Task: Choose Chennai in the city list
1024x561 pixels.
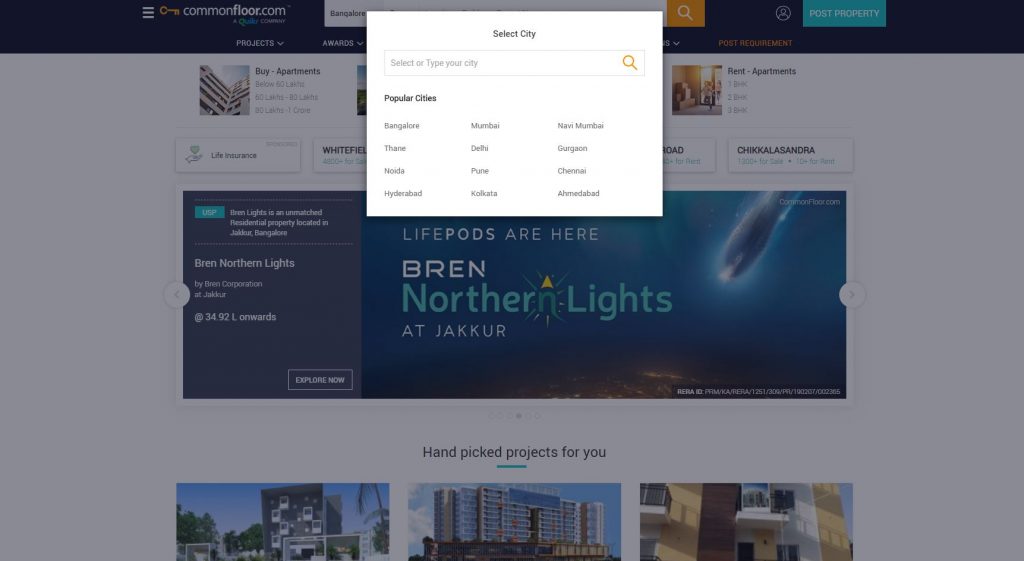Action: [572, 170]
